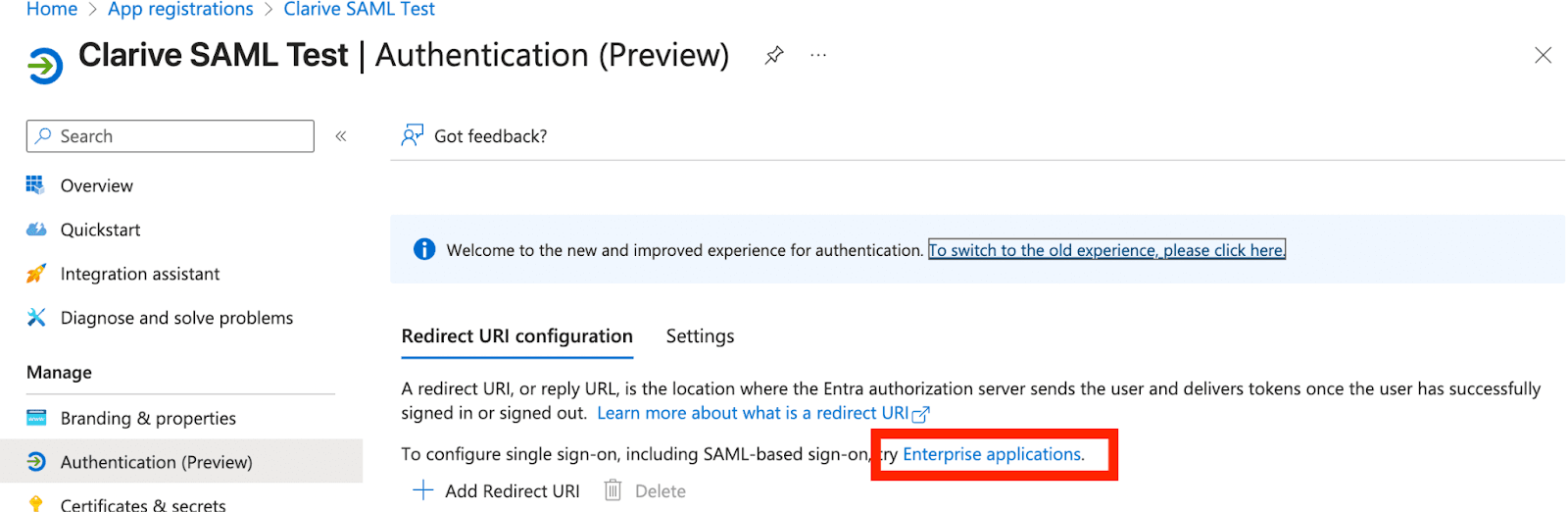Click the Diagnose and solve problems wrench icon
Image resolution: width=1568 pixels, height=512 pixels.
pyautogui.click(x=36, y=317)
